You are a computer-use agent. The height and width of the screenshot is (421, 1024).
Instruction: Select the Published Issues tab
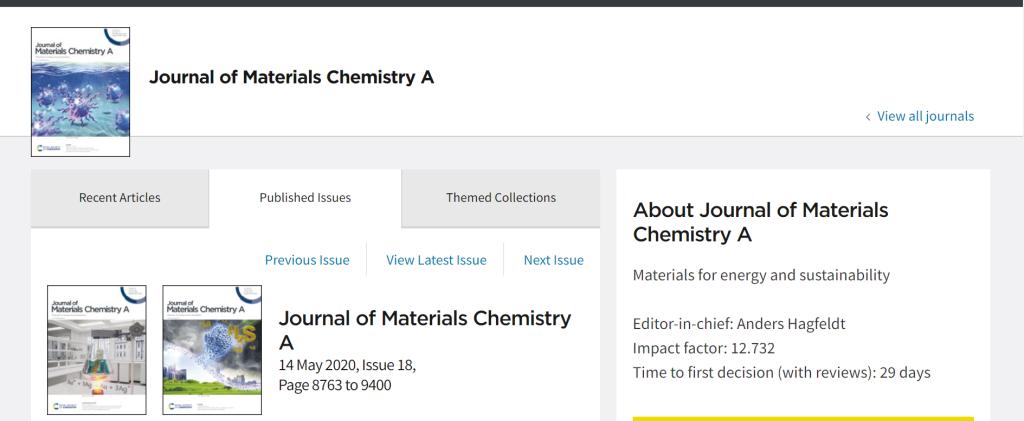pyautogui.click(x=305, y=198)
